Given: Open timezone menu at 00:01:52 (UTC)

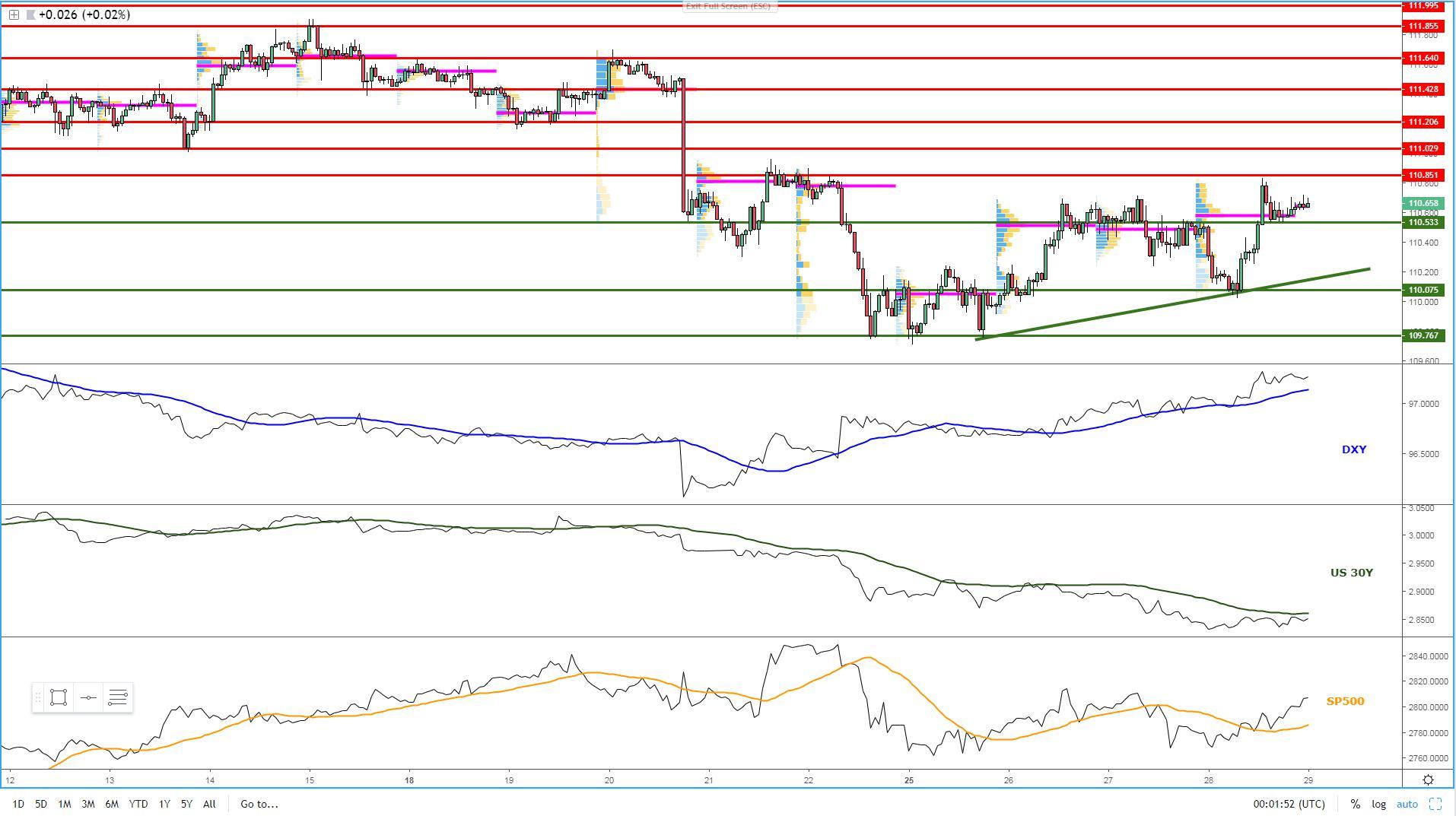Looking at the screenshot, I should pos(1289,804).
